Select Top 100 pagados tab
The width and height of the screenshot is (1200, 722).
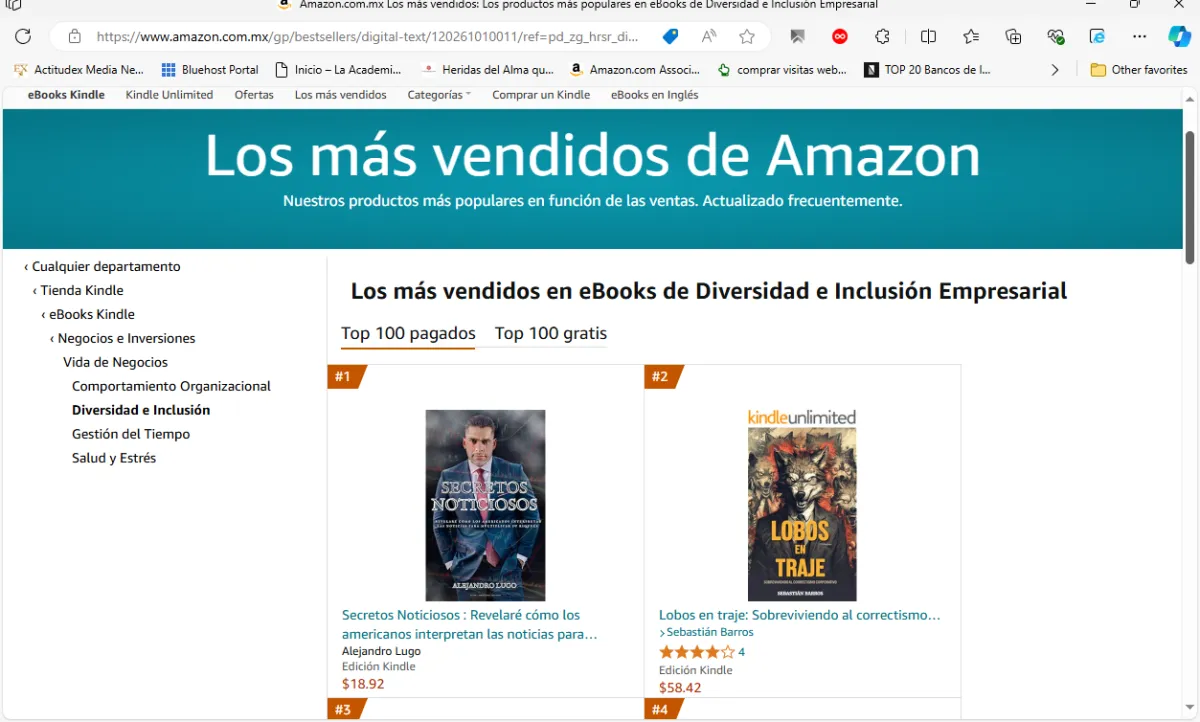point(408,333)
